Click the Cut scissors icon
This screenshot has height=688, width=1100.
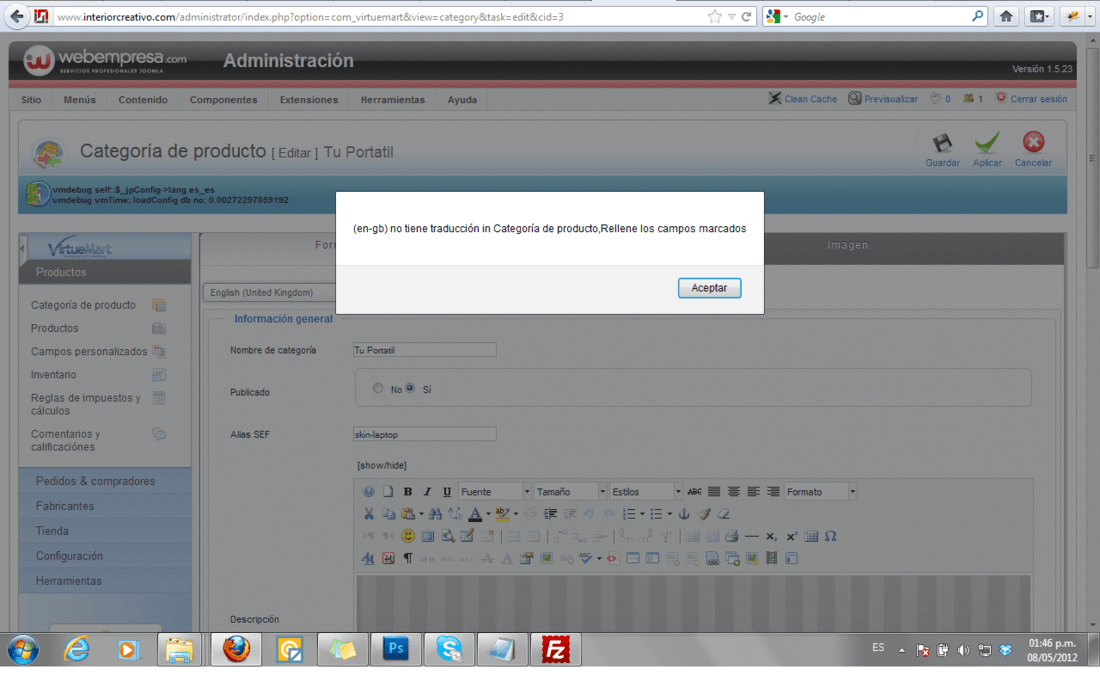coord(368,514)
